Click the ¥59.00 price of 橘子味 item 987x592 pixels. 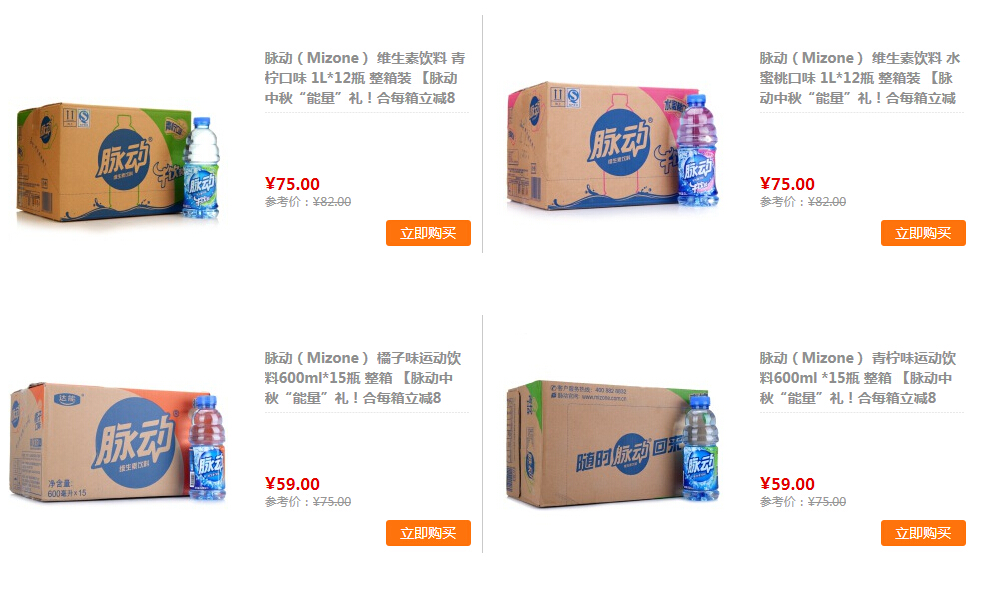(292, 484)
